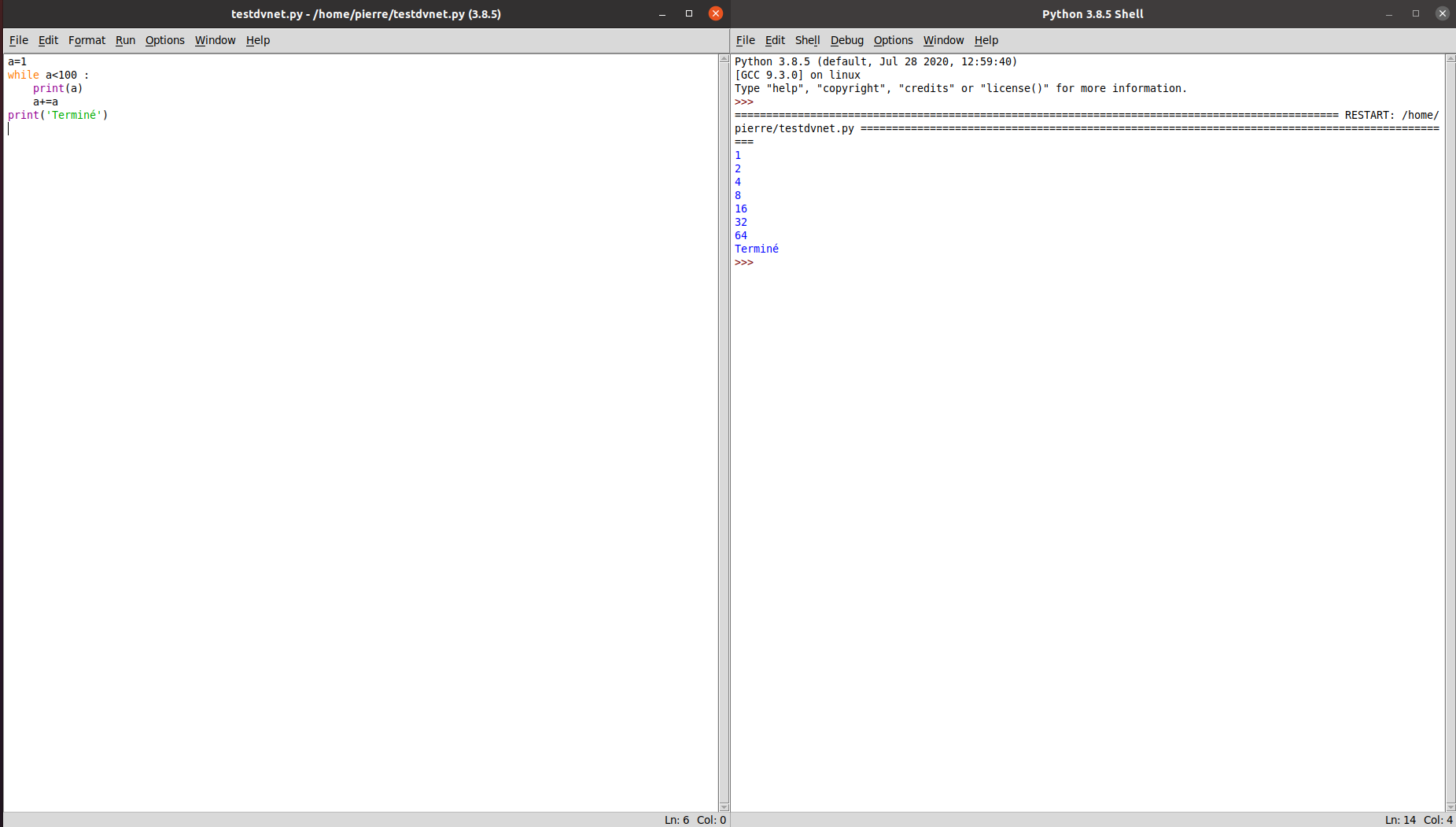
Task: Click the 'Ln: 6' status in editor
Action: click(676, 820)
